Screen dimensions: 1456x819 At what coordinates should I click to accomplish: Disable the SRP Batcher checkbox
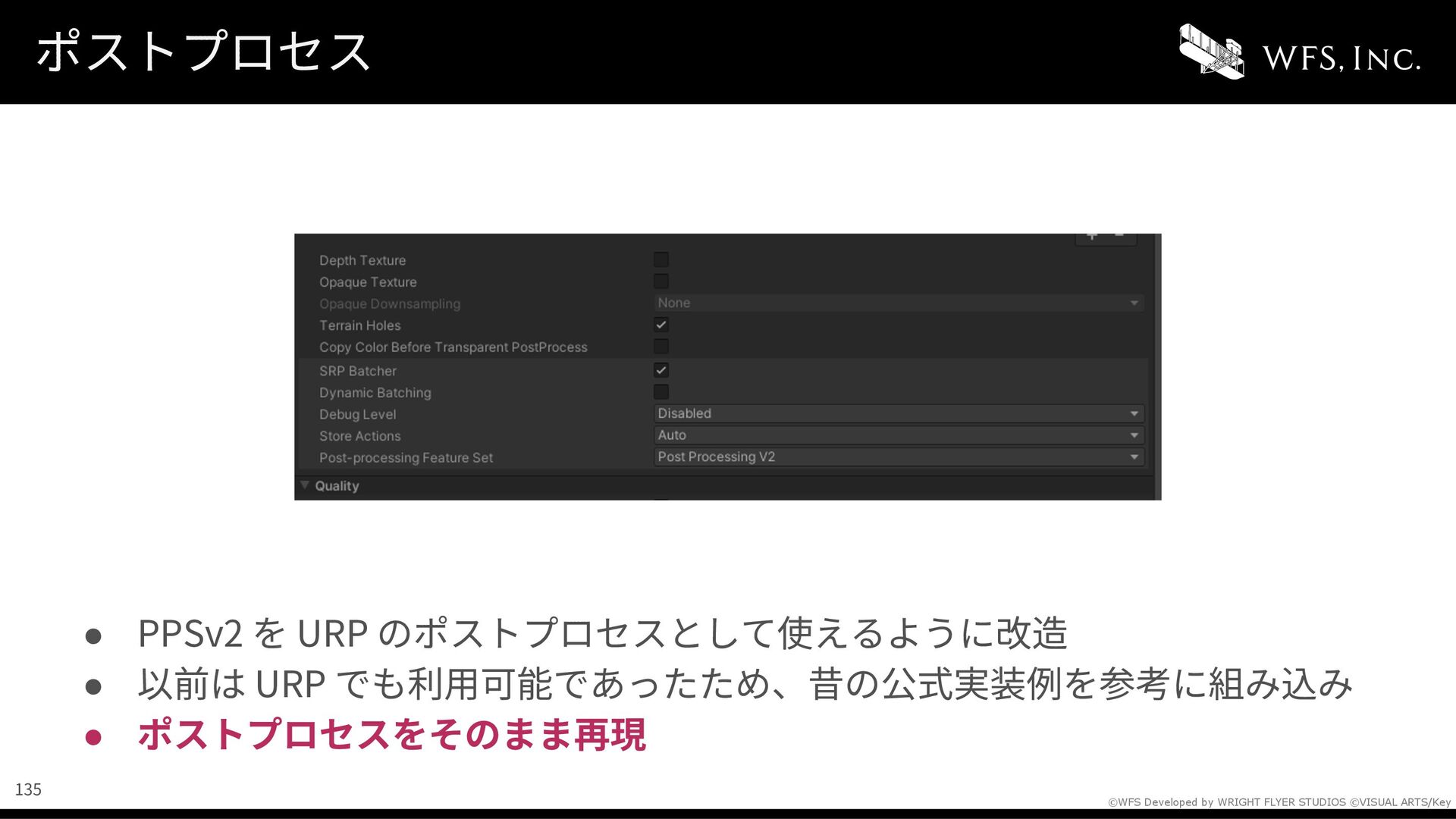tap(661, 370)
